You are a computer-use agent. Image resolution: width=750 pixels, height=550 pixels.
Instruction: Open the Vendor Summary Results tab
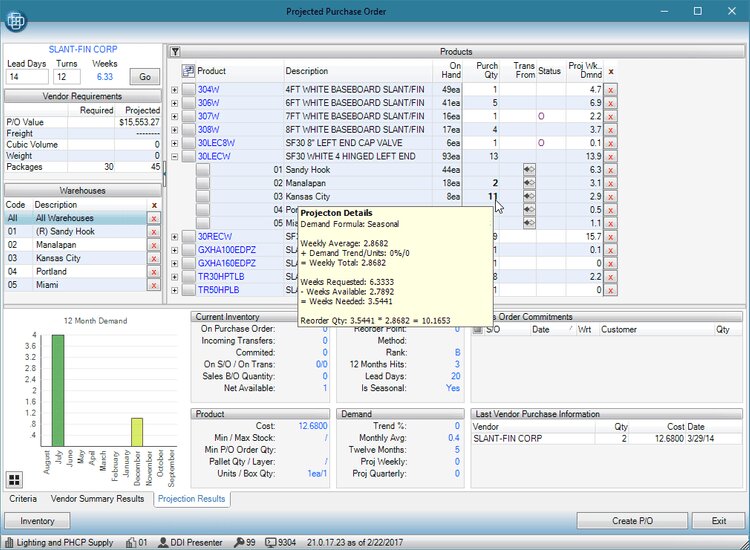[x=96, y=499]
